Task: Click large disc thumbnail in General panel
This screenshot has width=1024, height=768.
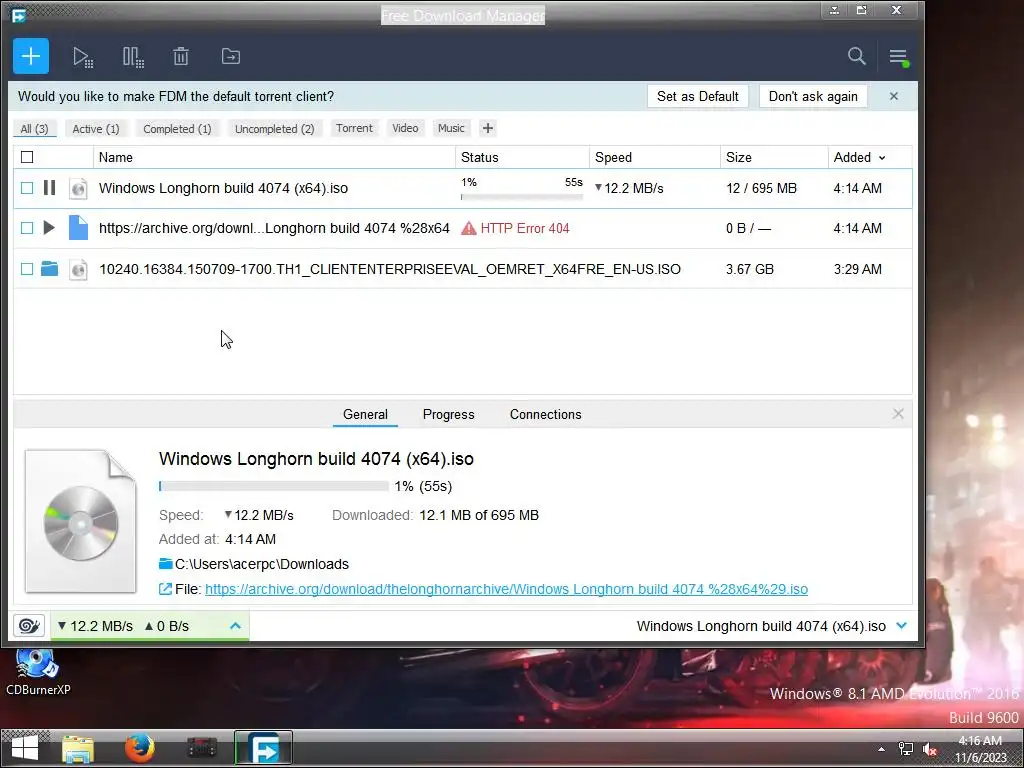Action: coord(80,521)
